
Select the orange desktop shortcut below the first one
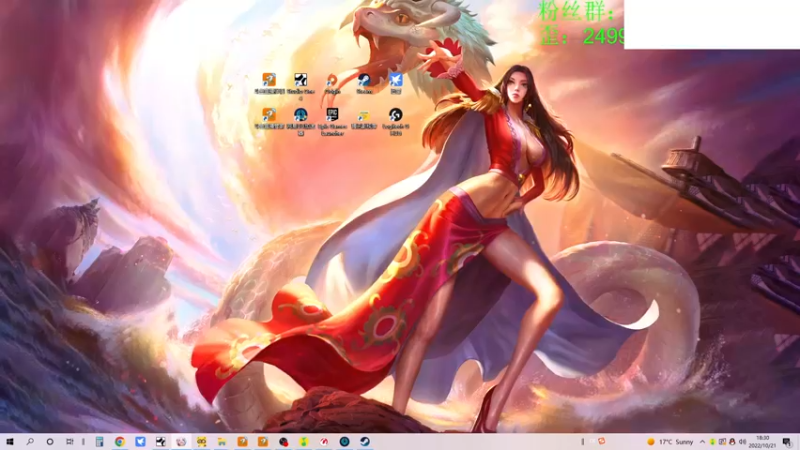[x=269, y=118]
